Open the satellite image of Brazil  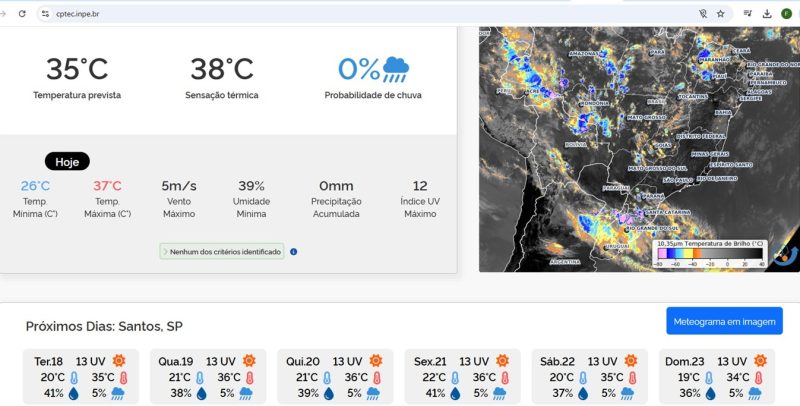(x=639, y=149)
